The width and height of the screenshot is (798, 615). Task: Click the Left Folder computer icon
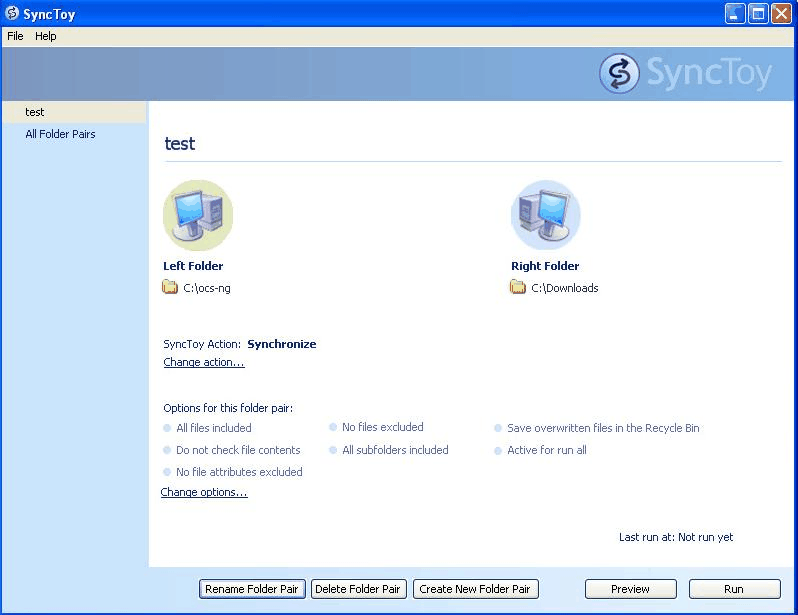pos(198,215)
